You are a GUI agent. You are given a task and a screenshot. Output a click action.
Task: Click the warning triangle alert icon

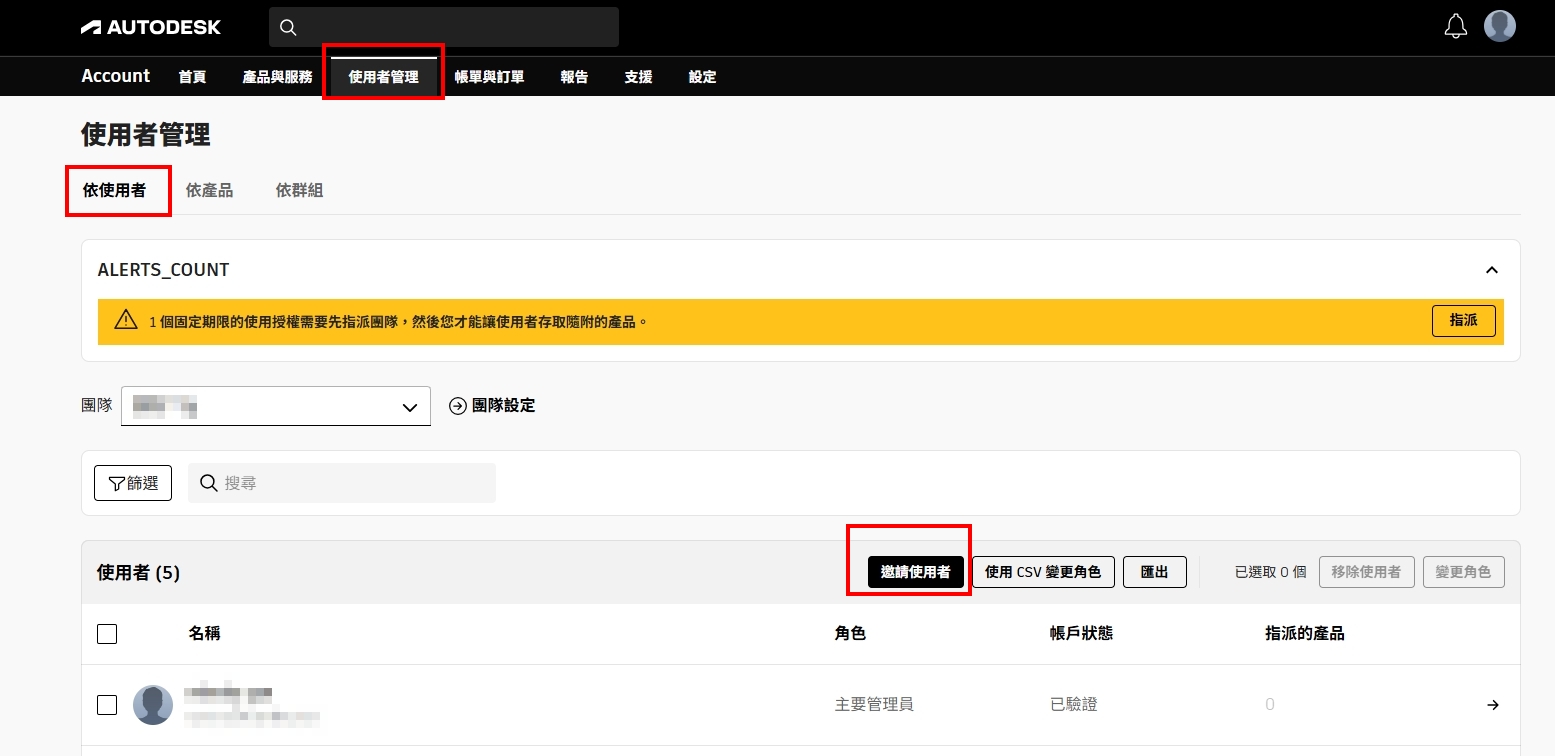[x=125, y=321]
